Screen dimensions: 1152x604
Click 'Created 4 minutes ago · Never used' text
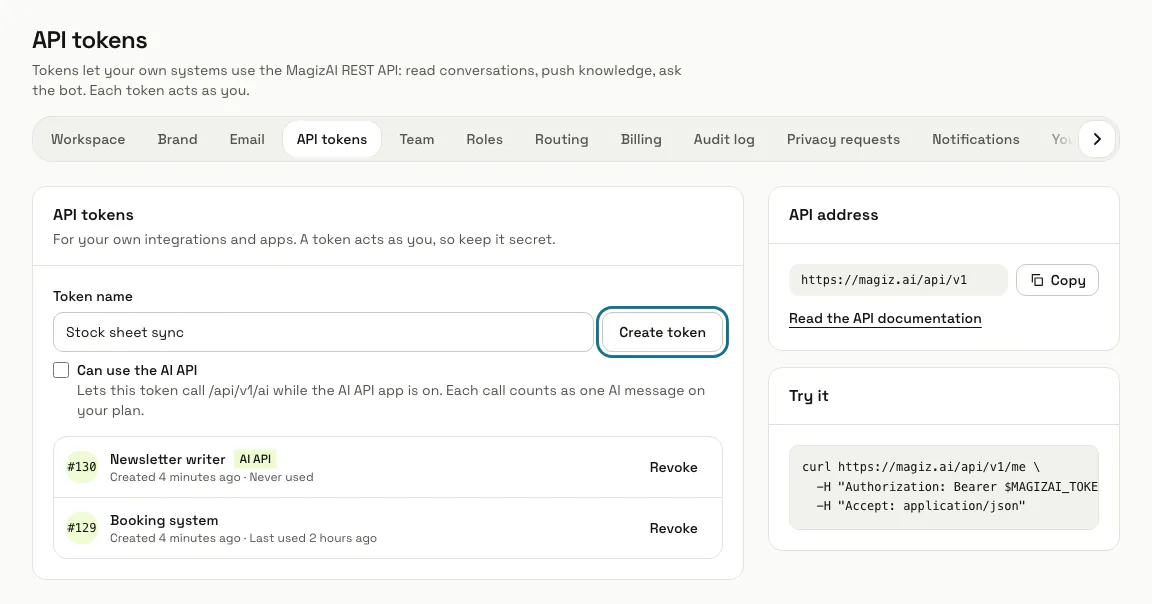[212, 477]
